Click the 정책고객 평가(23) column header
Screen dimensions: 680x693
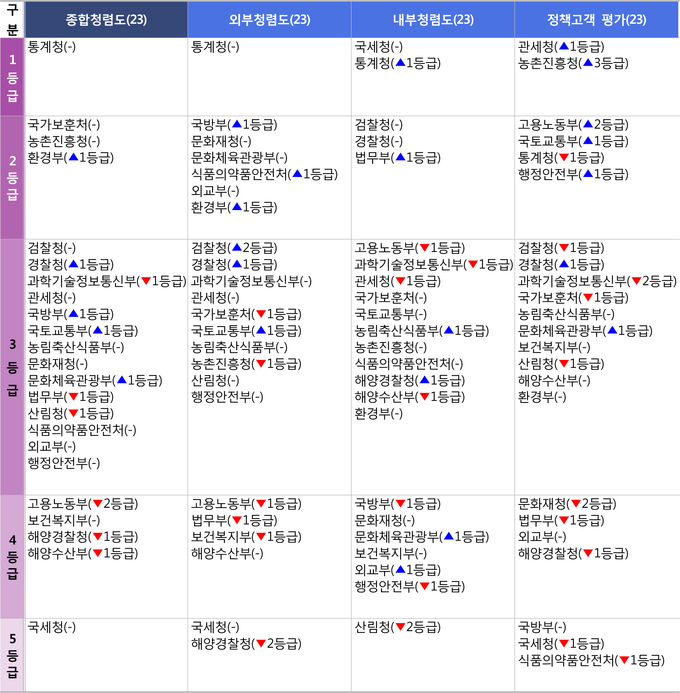[x=597, y=19]
